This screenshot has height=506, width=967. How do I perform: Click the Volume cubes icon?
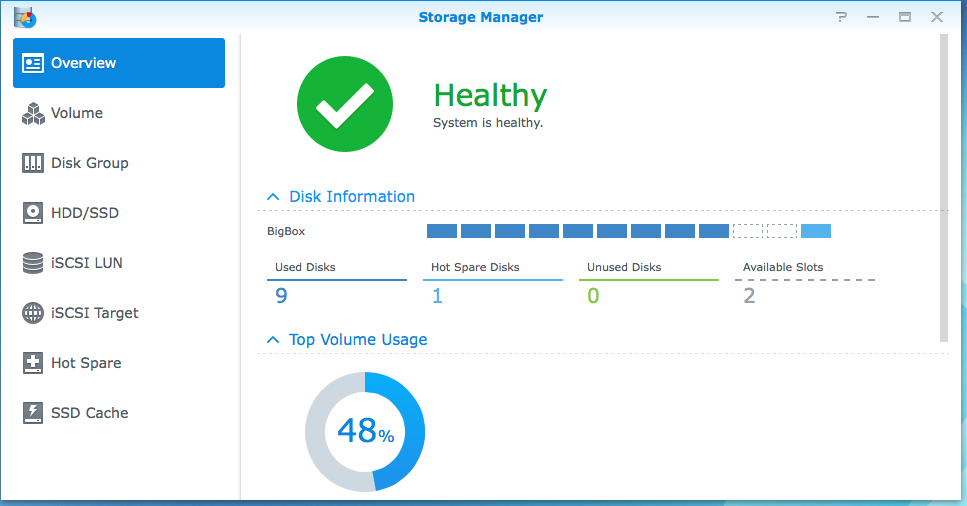pyautogui.click(x=33, y=113)
